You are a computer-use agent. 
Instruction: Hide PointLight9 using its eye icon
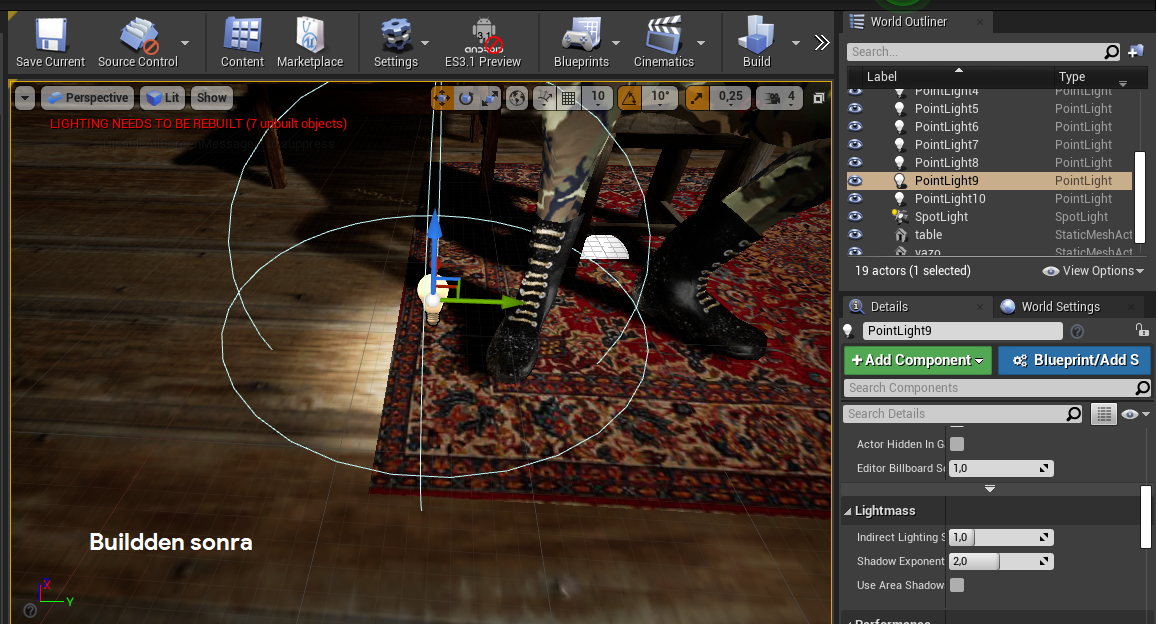(x=855, y=181)
